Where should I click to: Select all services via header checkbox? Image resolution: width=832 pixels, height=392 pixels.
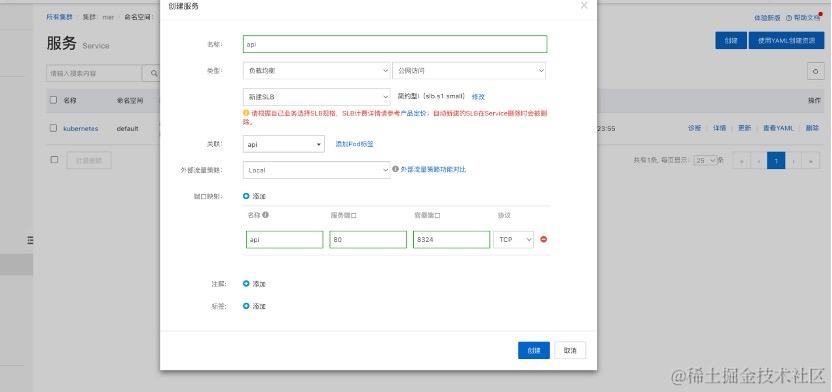(53, 100)
